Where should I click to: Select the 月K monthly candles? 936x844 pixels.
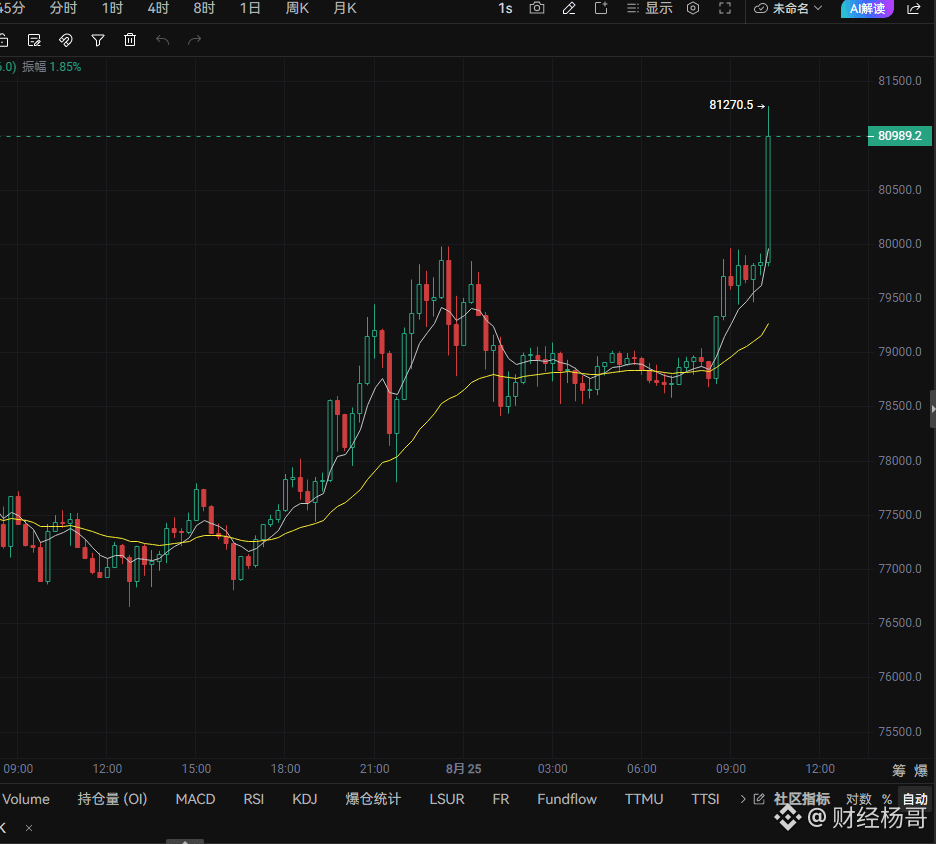point(345,8)
